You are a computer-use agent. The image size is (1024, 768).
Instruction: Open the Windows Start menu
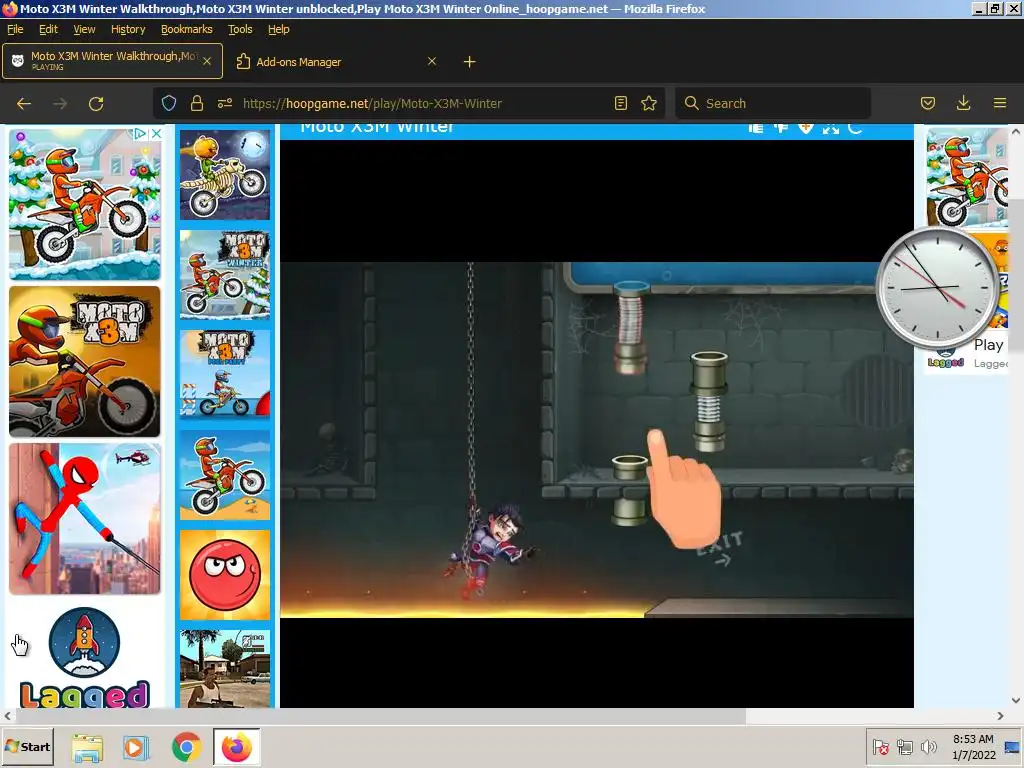27,747
